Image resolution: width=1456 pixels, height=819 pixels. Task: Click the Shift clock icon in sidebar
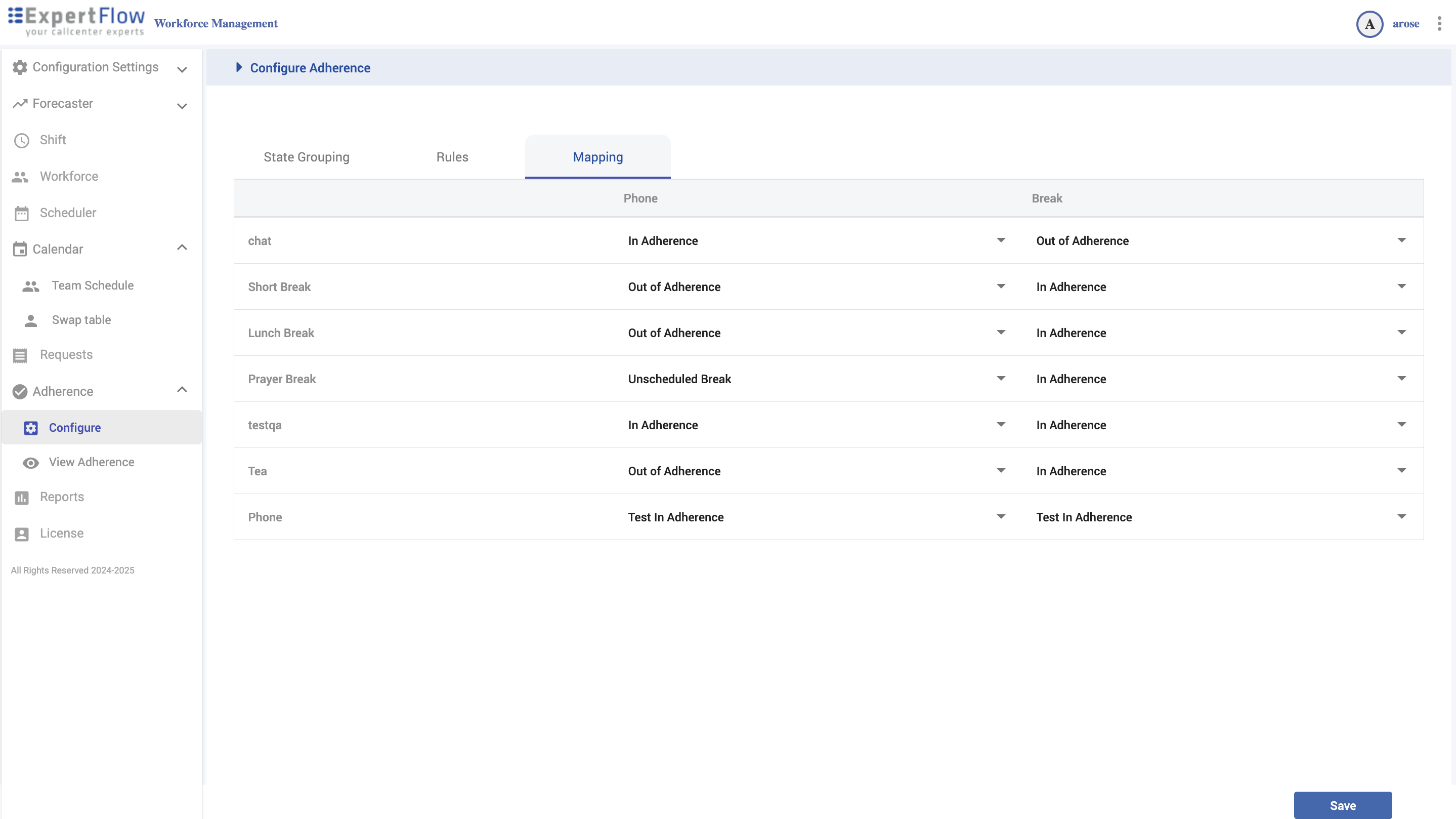21,140
